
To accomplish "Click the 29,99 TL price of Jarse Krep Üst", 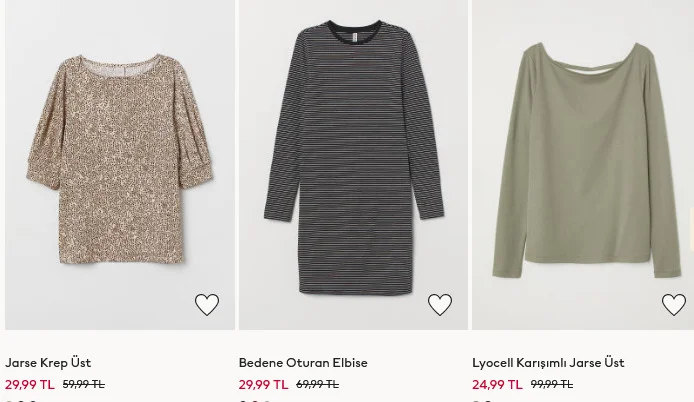I will tap(30, 384).
